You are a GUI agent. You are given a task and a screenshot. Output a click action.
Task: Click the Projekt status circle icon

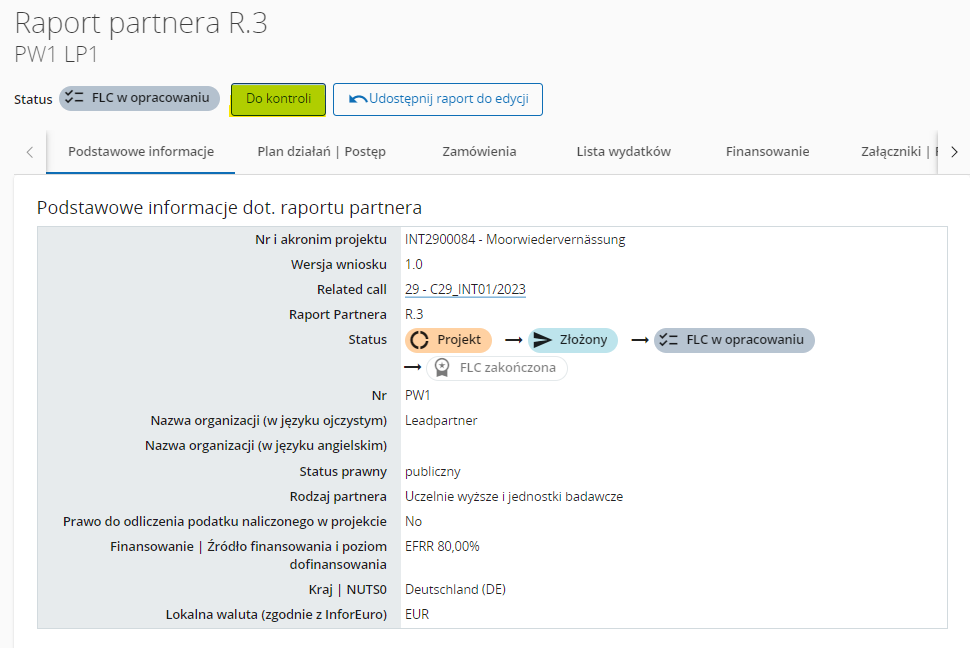tap(420, 340)
